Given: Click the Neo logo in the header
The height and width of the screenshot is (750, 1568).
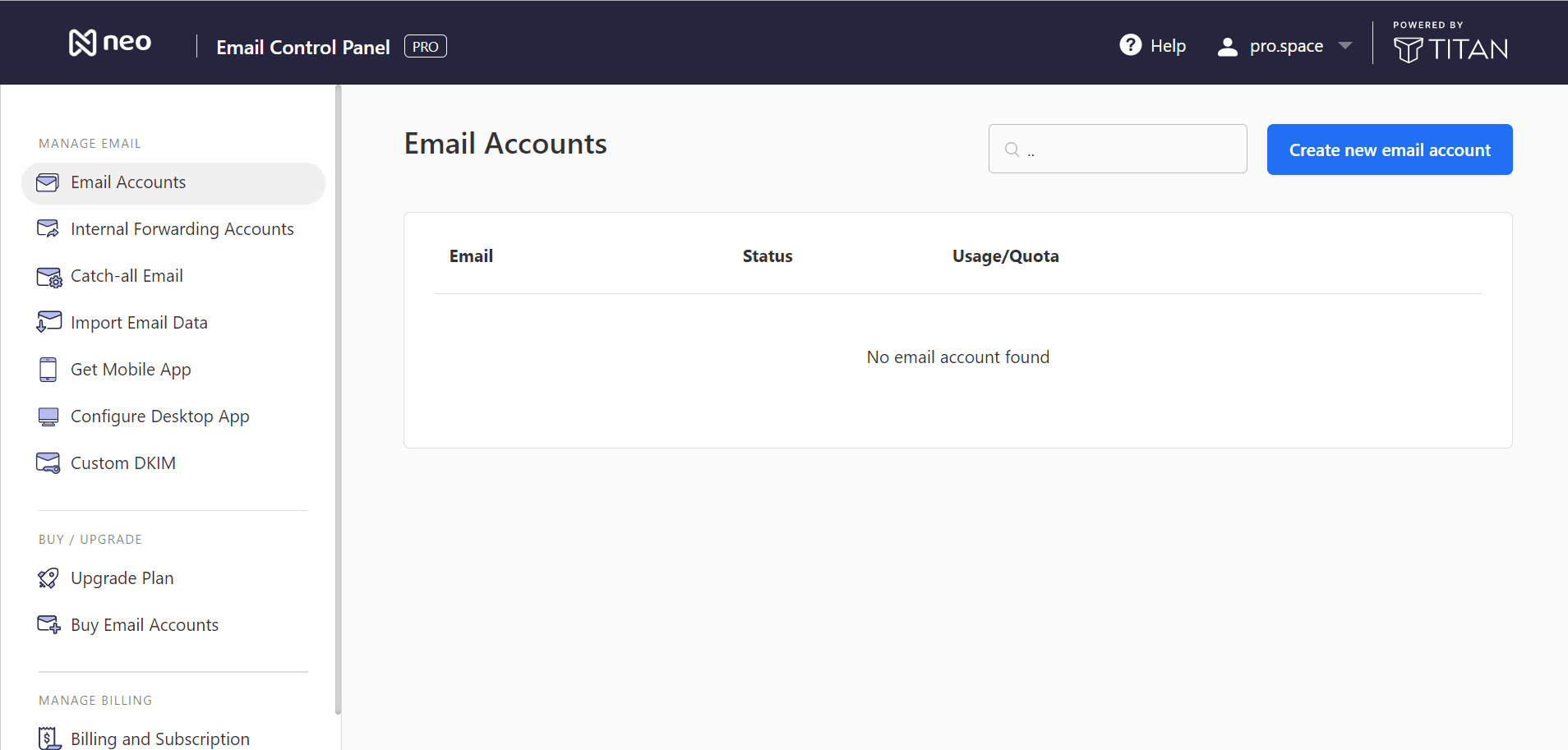Looking at the screenshot, I should point(110,42).
